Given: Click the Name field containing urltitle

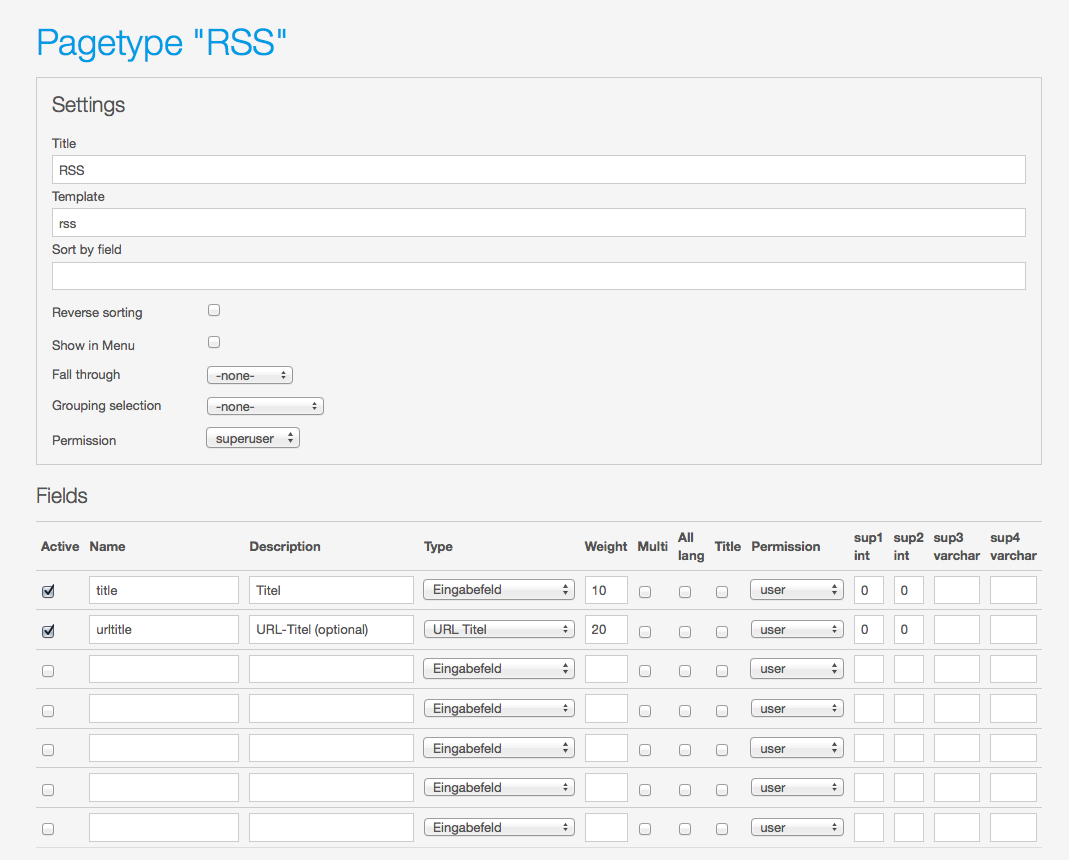Looking at the screenshot, I should pyautogui.click(x=164, y=630).
